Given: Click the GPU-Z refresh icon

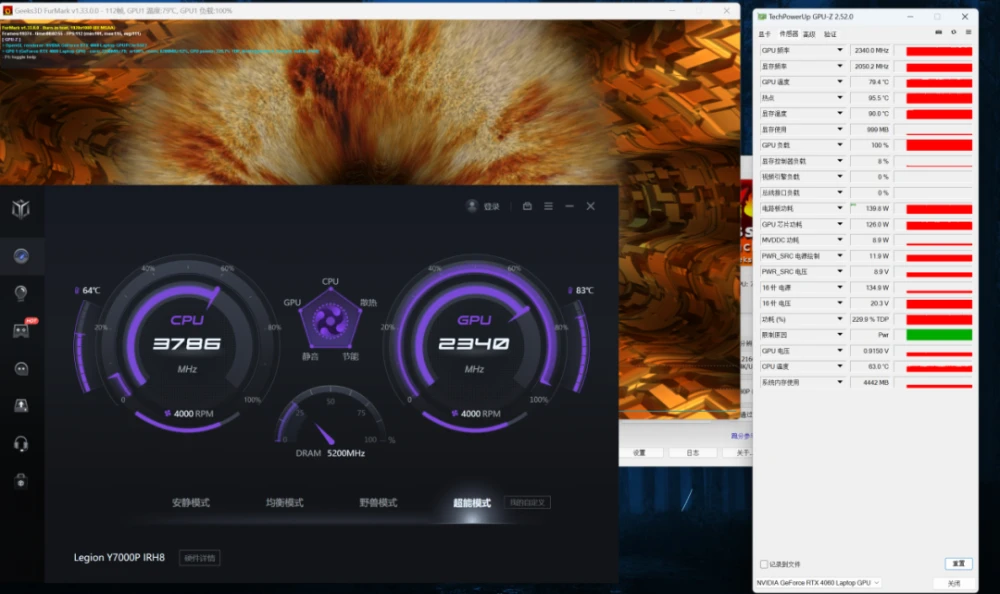Looking at the screenshot, I should tap(953, 33).
